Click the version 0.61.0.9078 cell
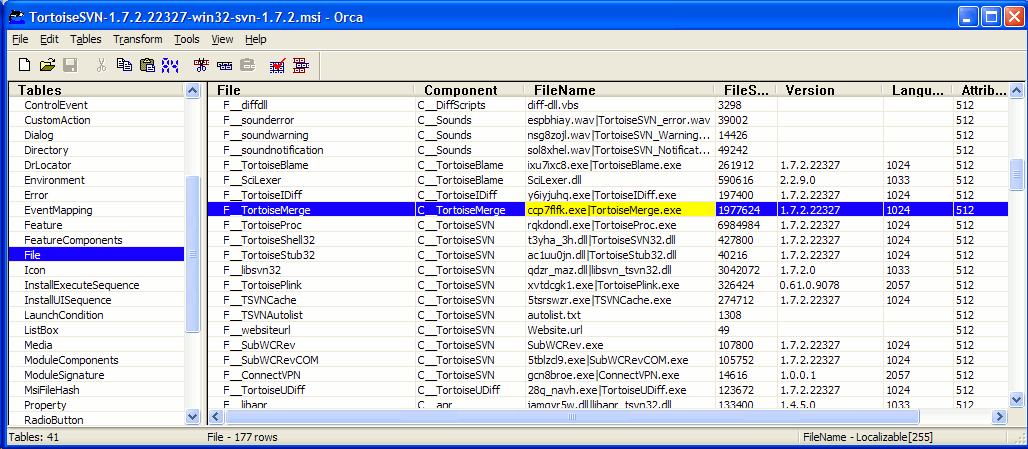Image resolution: width=1028 pixels, height=449 pixels. click(829, 285)
